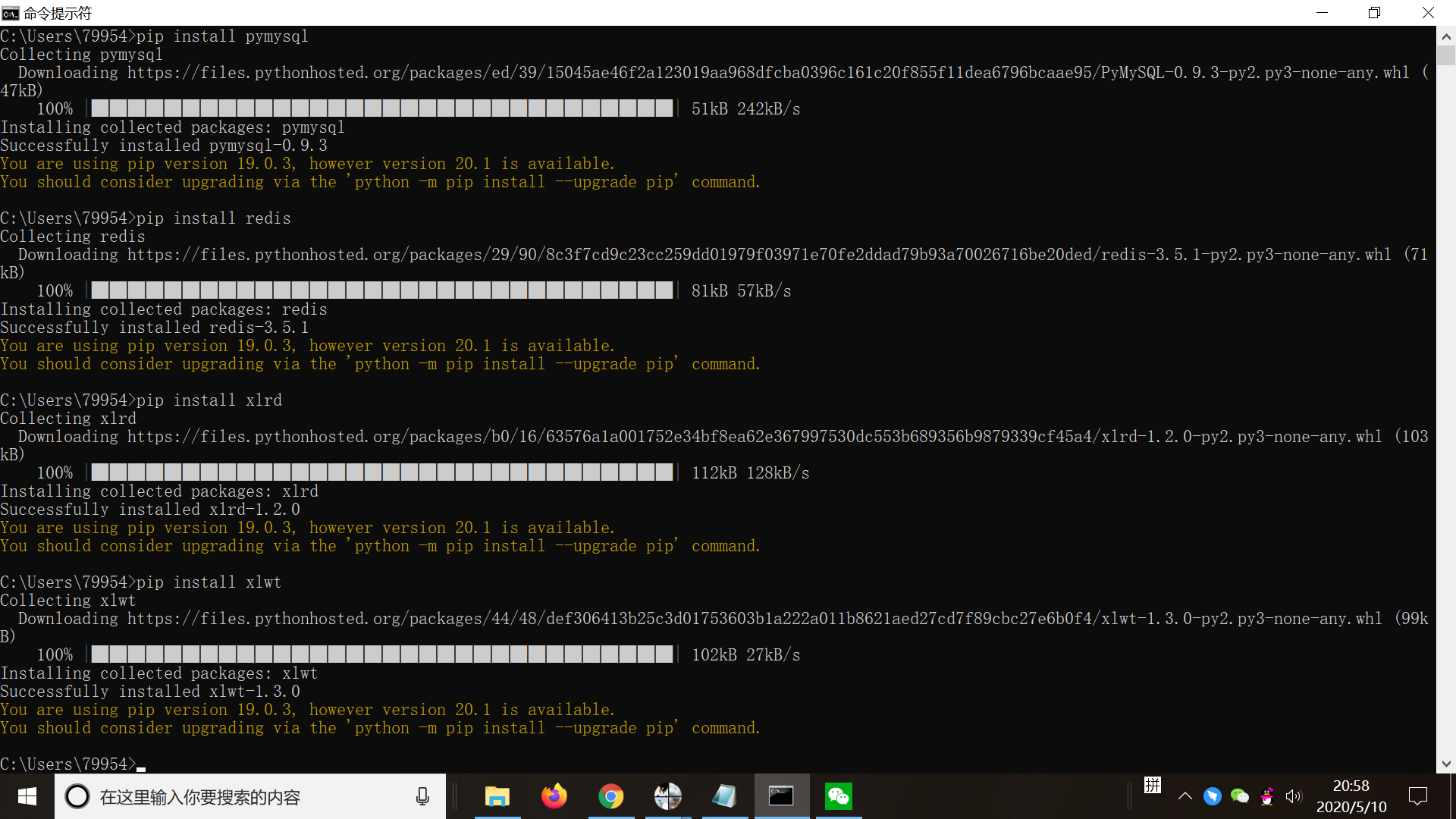Click the xlrd installation success message
1456x819 pixels.
(150, 510)
